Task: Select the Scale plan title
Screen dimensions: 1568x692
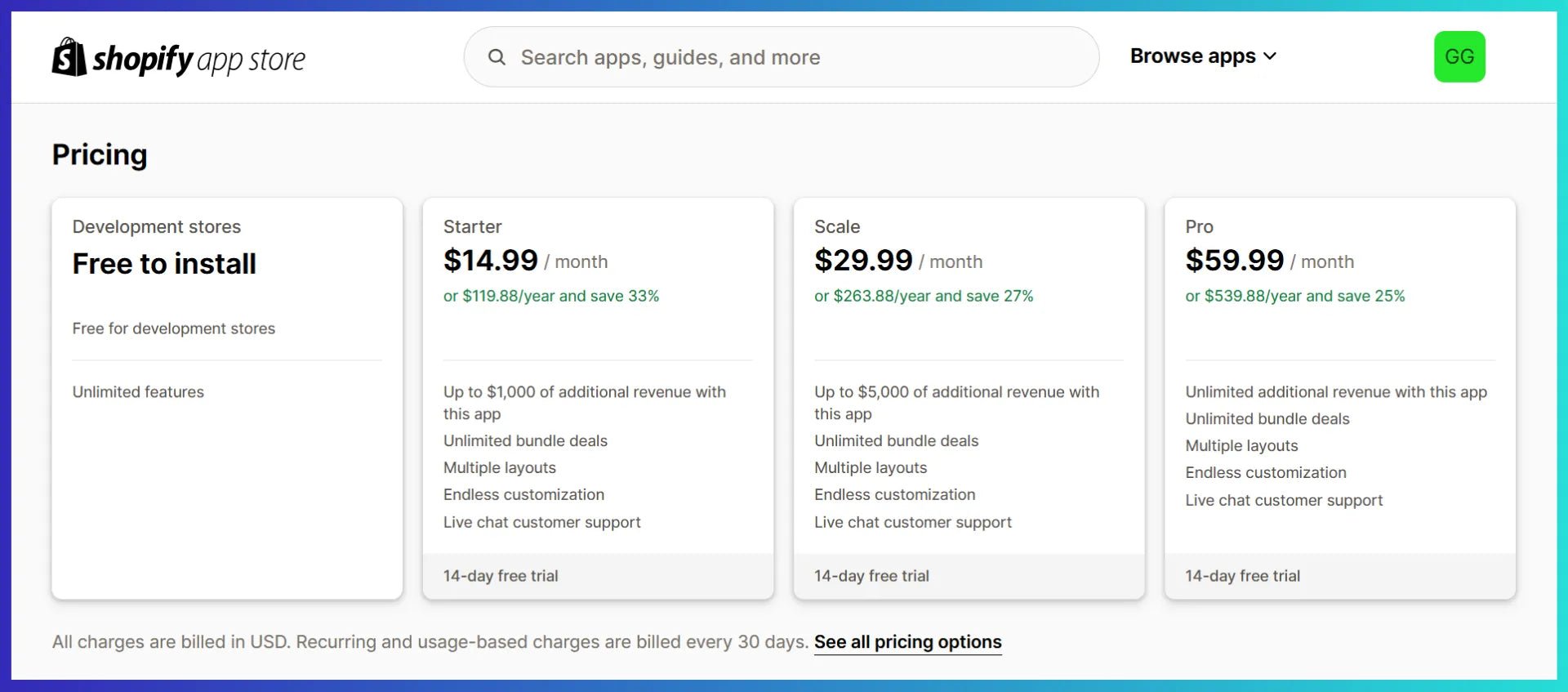Action: tap(837, 226)
